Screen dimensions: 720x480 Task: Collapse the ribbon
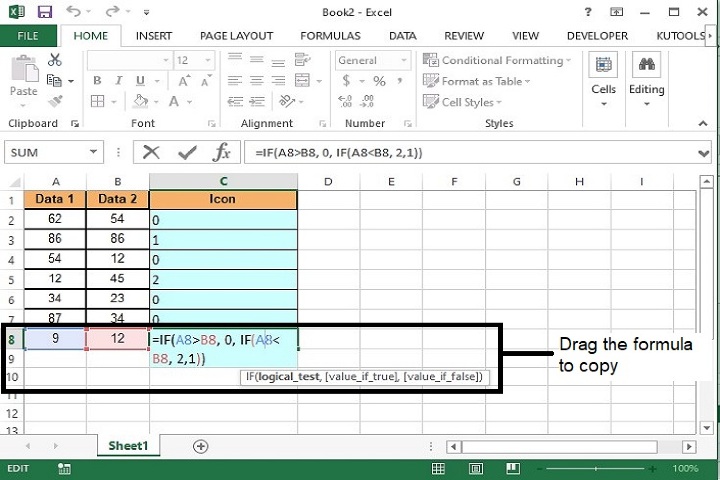point(703,123)
